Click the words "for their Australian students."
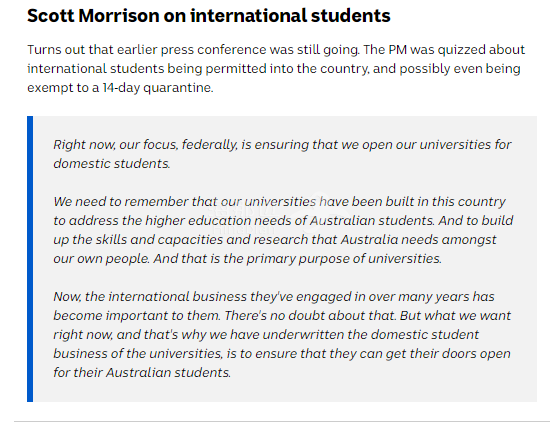The height and width of the screenshot is (430, 560). (142, 372)
